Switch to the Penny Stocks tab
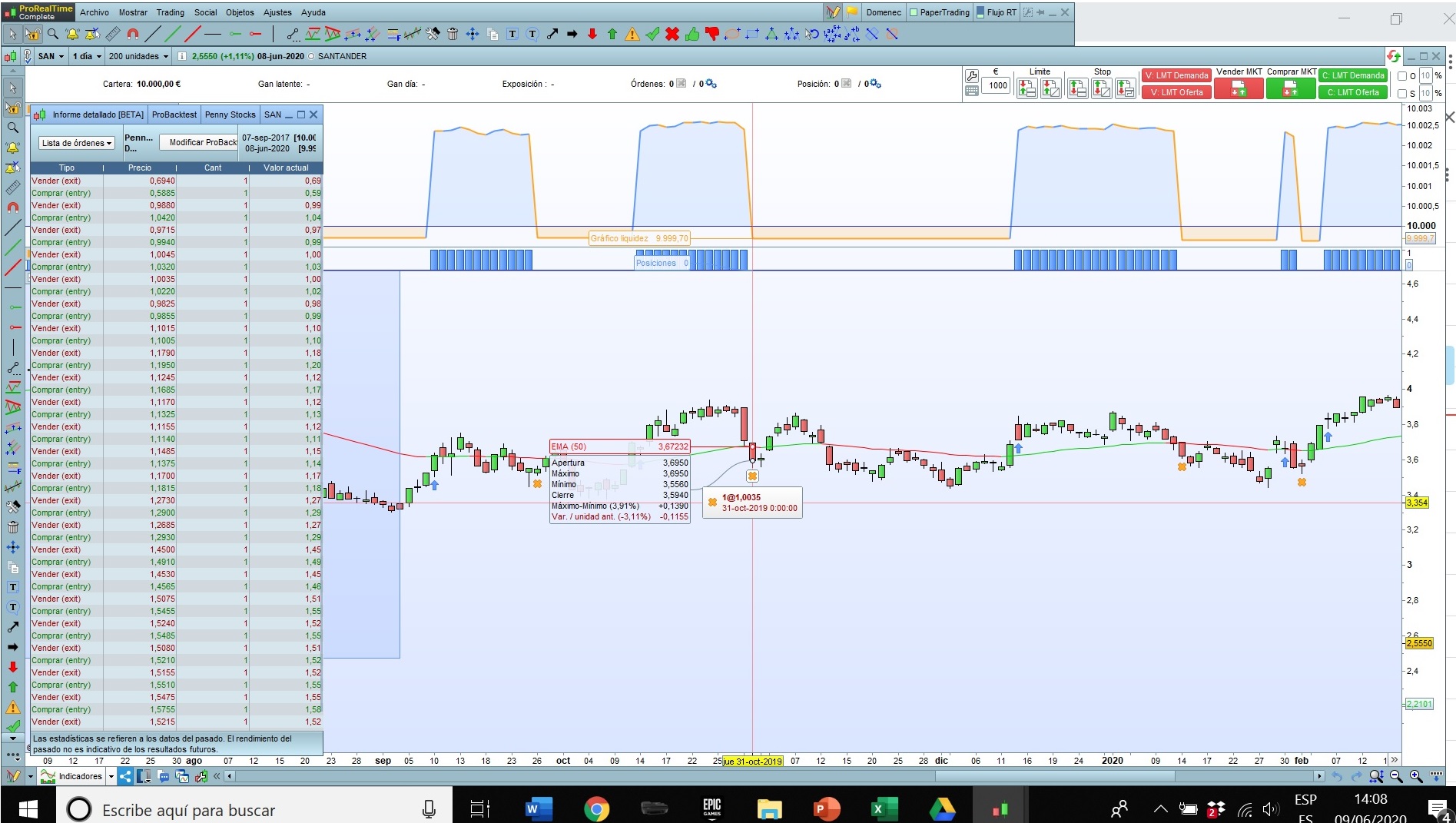This screenshot has width=1456, height=823. [231, 114]
